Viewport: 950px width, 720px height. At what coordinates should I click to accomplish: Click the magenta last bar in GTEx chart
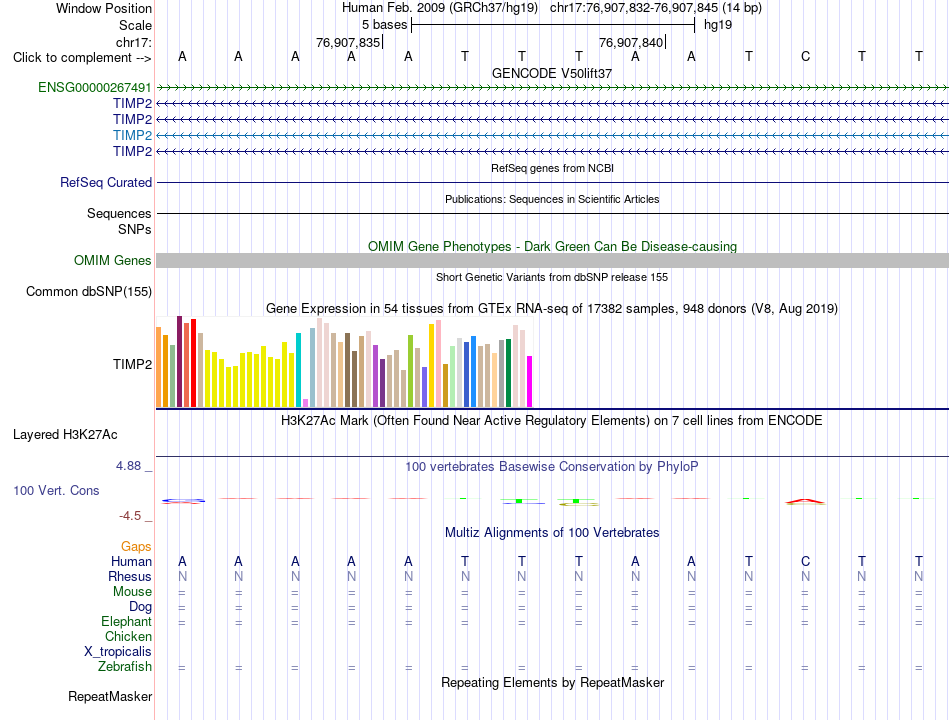pos(530,381)
